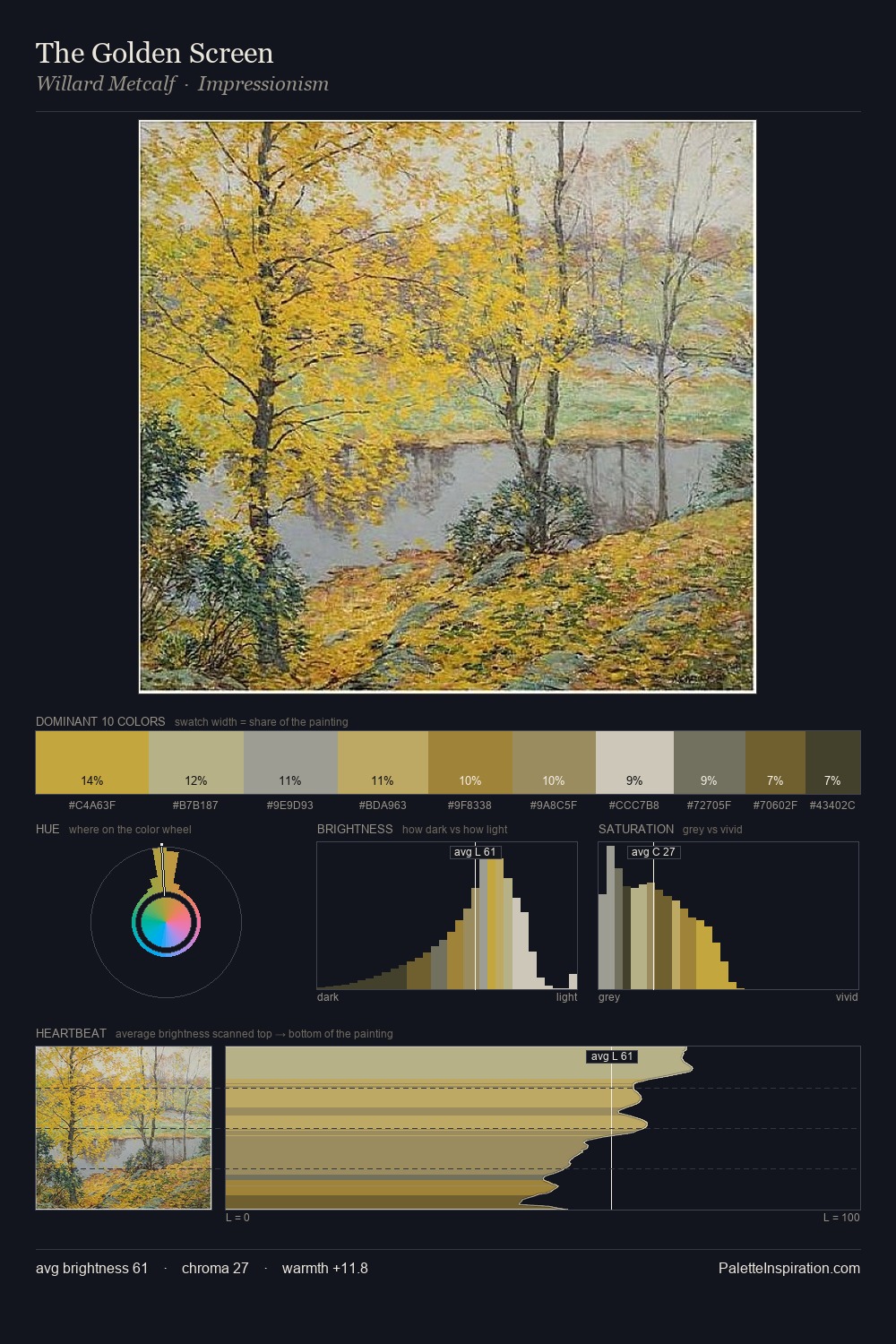The width and height of the screenshot is (896, 1344).
Task: Click the 'avg brightness 61' footer stat
Action: [x=91, y=1268]
